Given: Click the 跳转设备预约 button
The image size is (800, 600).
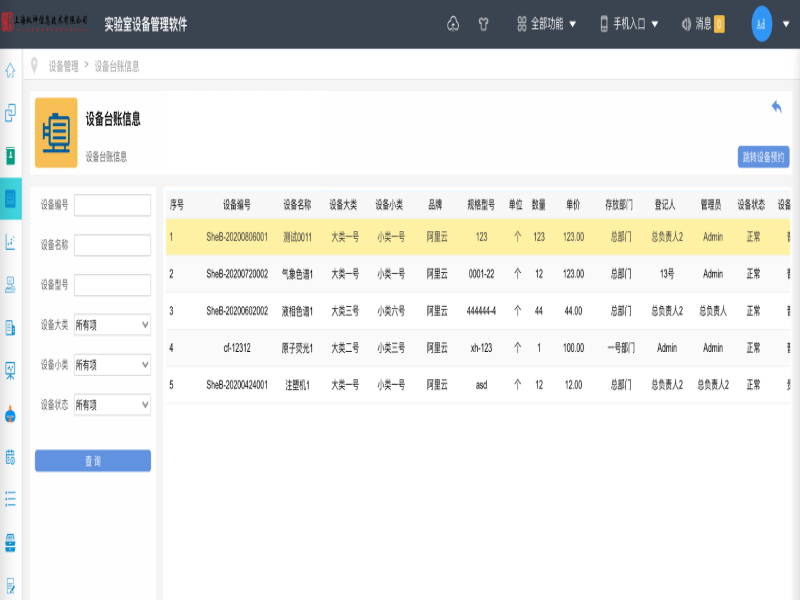Looking at the screenshot, I should point(764,157).
